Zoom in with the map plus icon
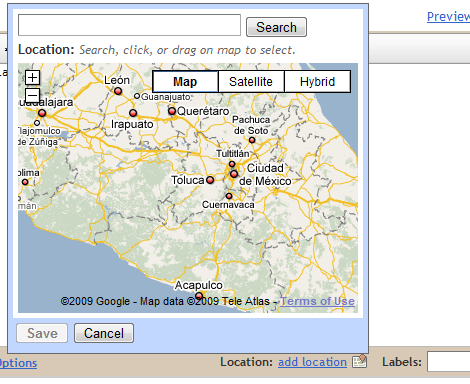 32,78
